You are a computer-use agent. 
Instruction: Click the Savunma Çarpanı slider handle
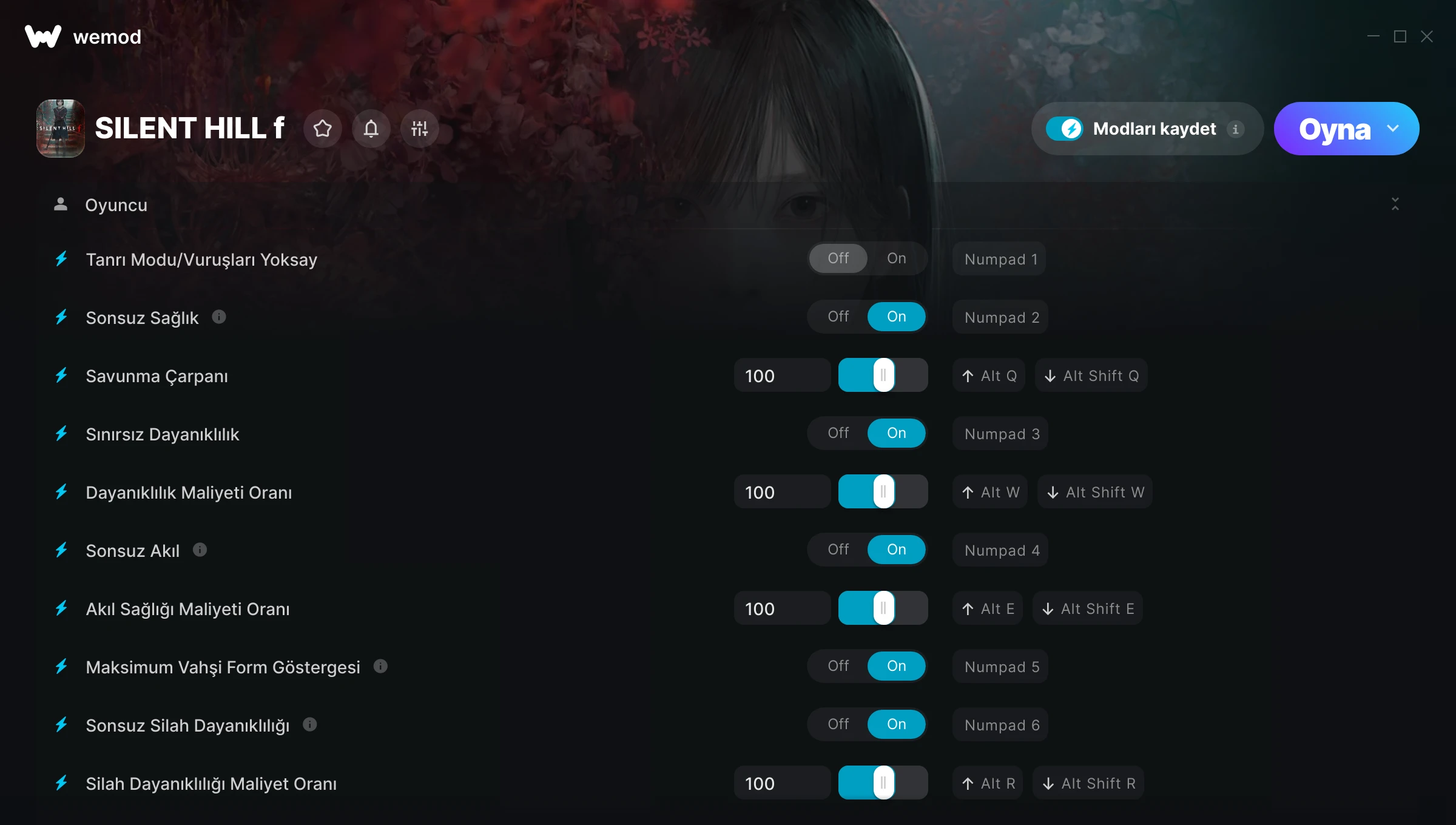click(x=884, y=375)
